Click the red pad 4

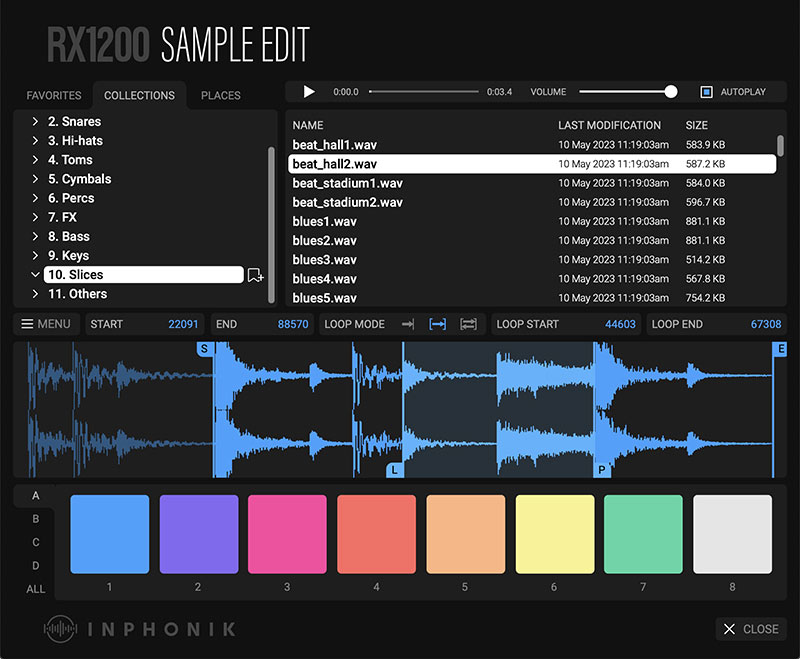click(377, 534)
